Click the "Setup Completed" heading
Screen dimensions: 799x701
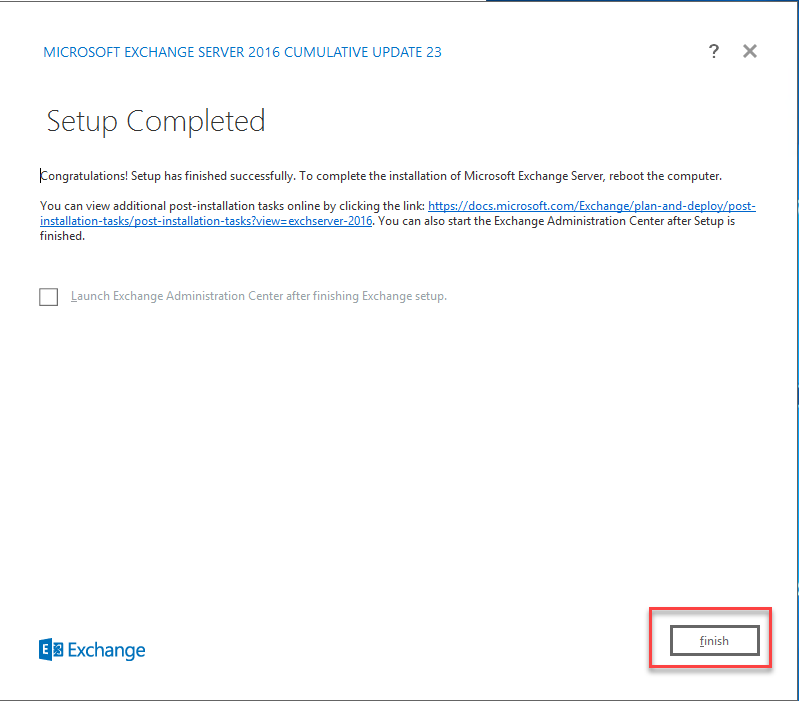coord(156,122)
